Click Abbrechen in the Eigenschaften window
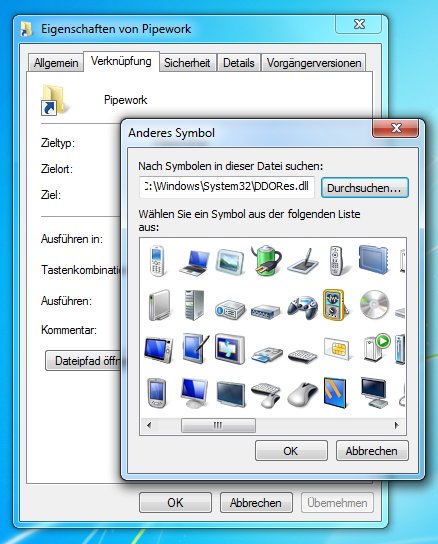 pos(256,502)
